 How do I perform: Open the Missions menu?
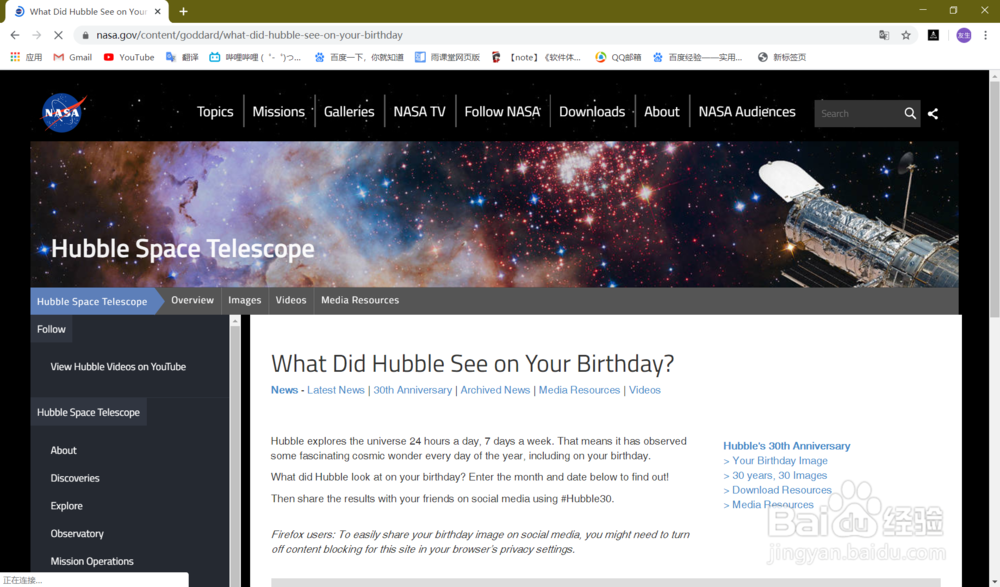(279, 112)
